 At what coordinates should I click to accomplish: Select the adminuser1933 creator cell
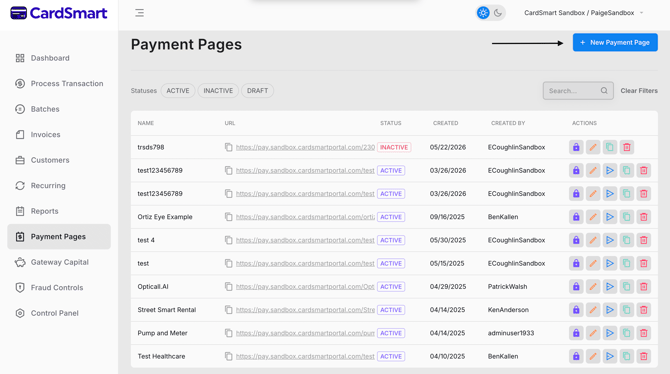coord(511,333)
